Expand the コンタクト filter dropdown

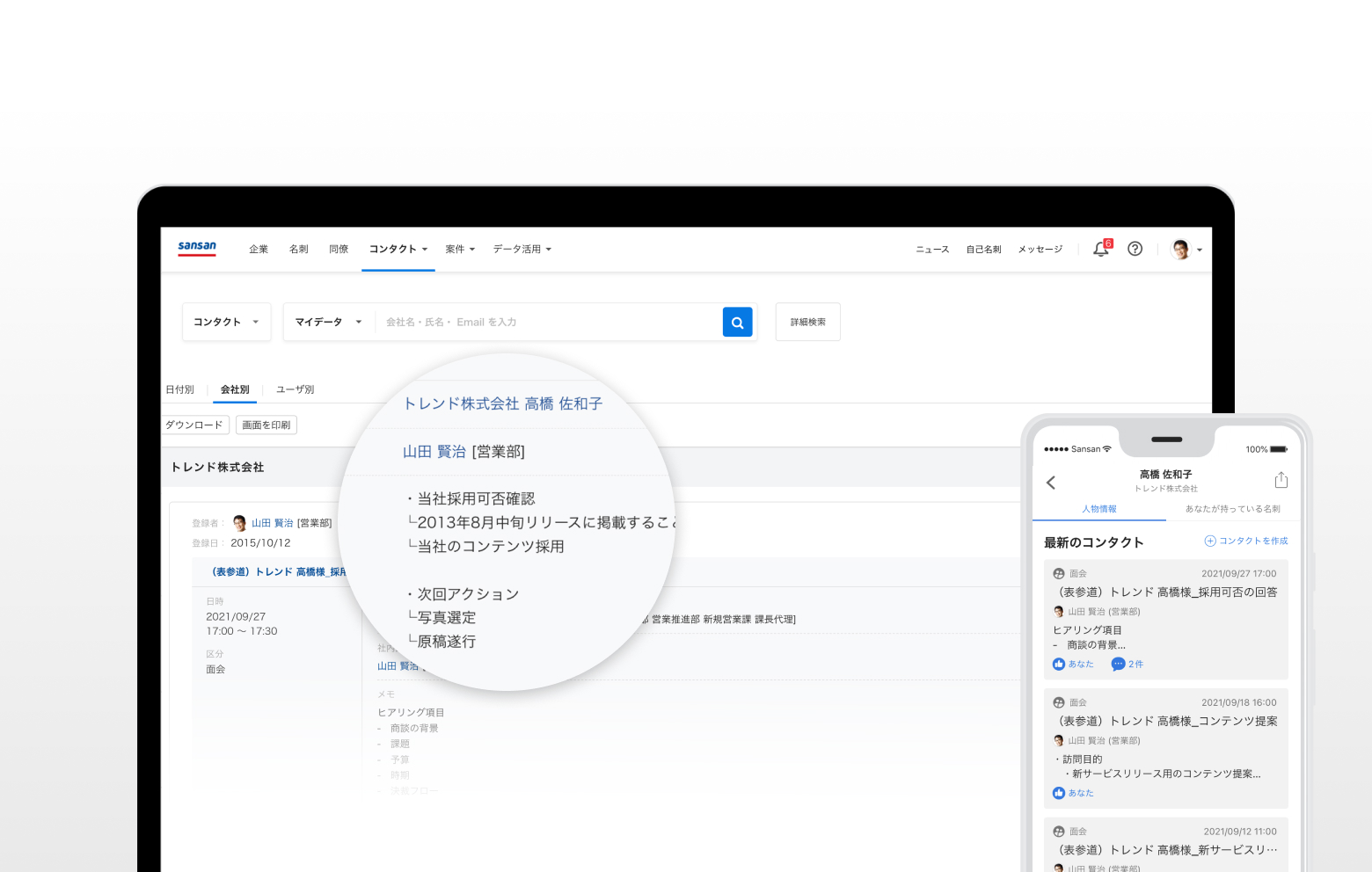click(x=226, y=323)
